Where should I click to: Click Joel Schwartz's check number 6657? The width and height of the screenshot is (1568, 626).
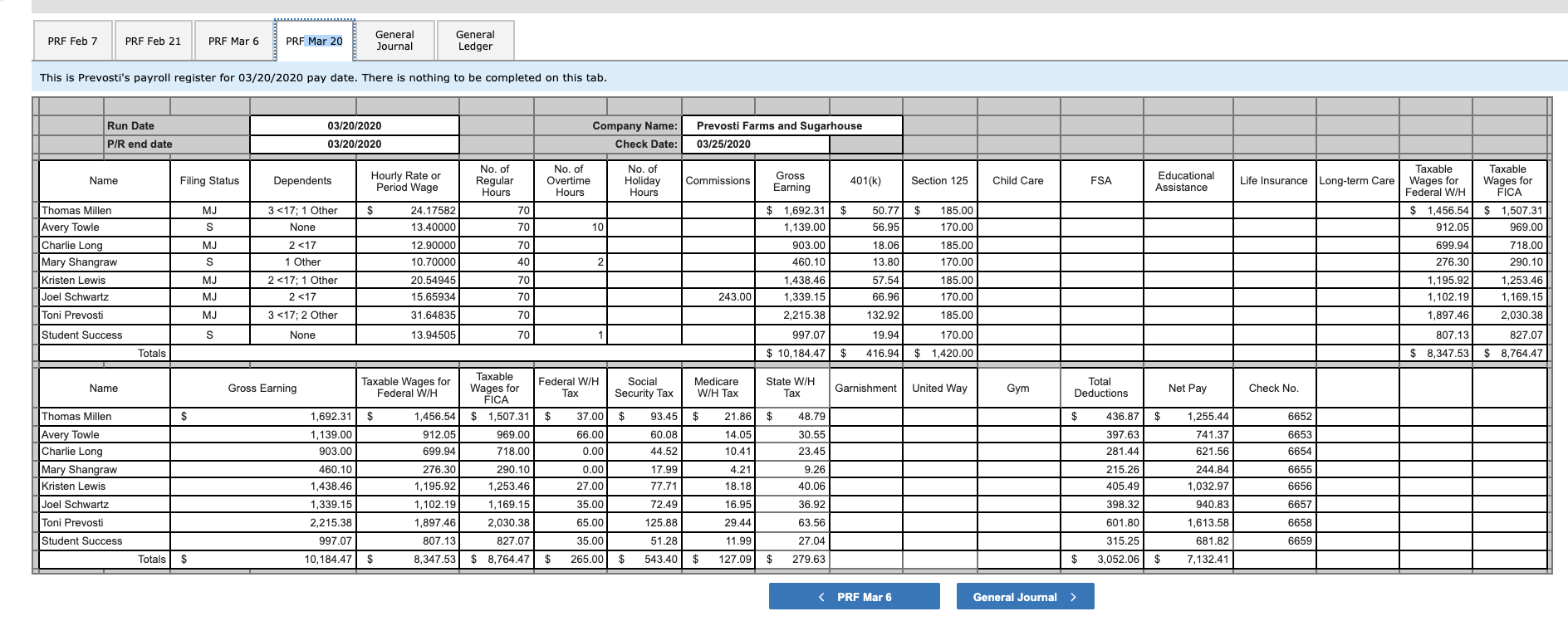pos(1273,504)
